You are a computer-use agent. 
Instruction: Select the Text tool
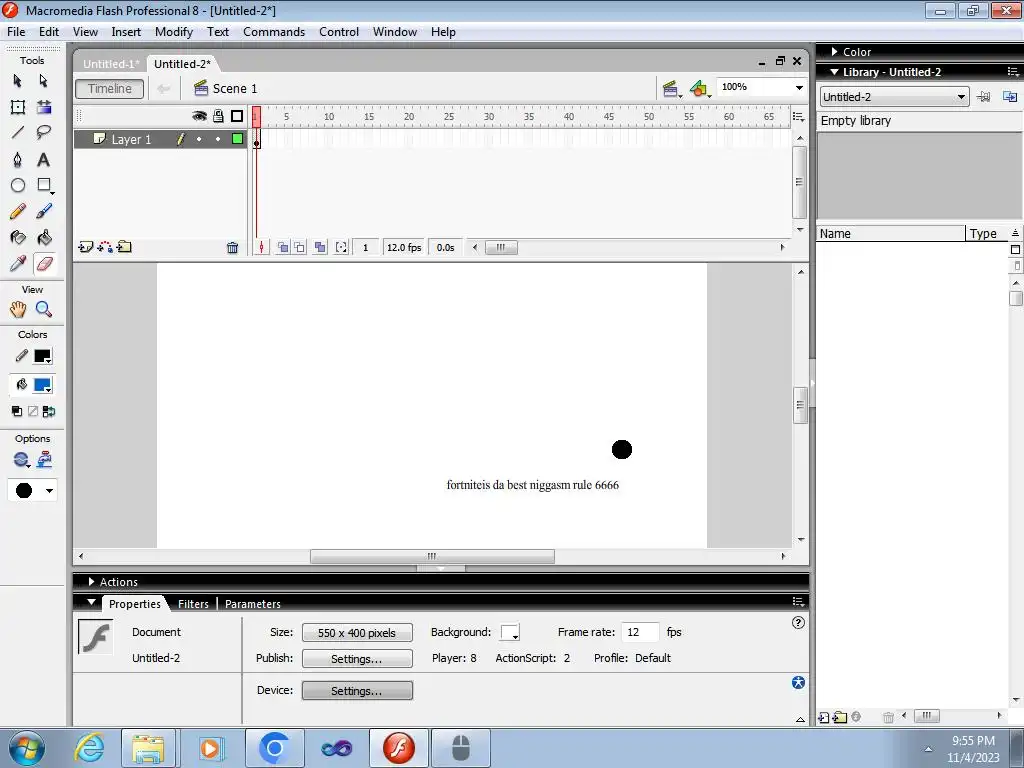(x=44, y=159)
